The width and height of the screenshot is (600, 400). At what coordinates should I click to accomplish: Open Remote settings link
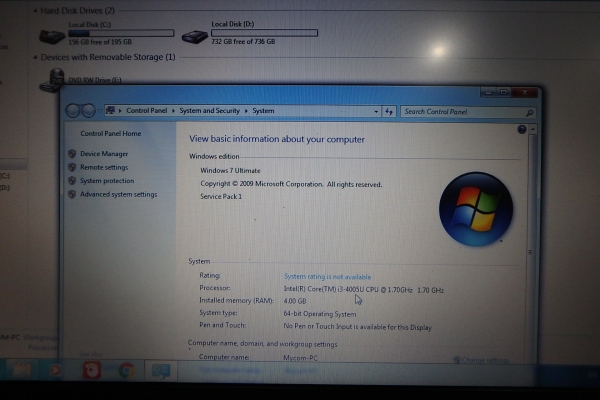pos(104,167)
